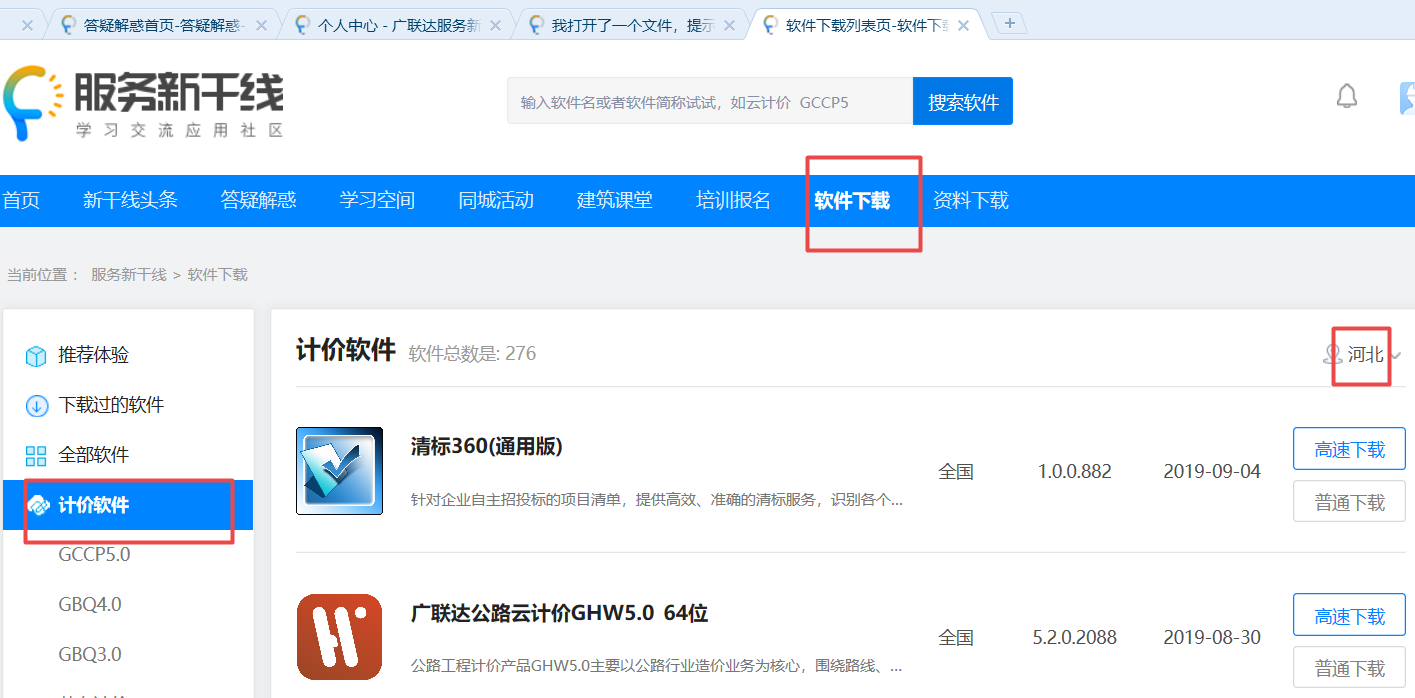This screenshot has height=698, width=1415.
Task: Click the 软件下载 breadcrumb link
Action: pos(218,275)
